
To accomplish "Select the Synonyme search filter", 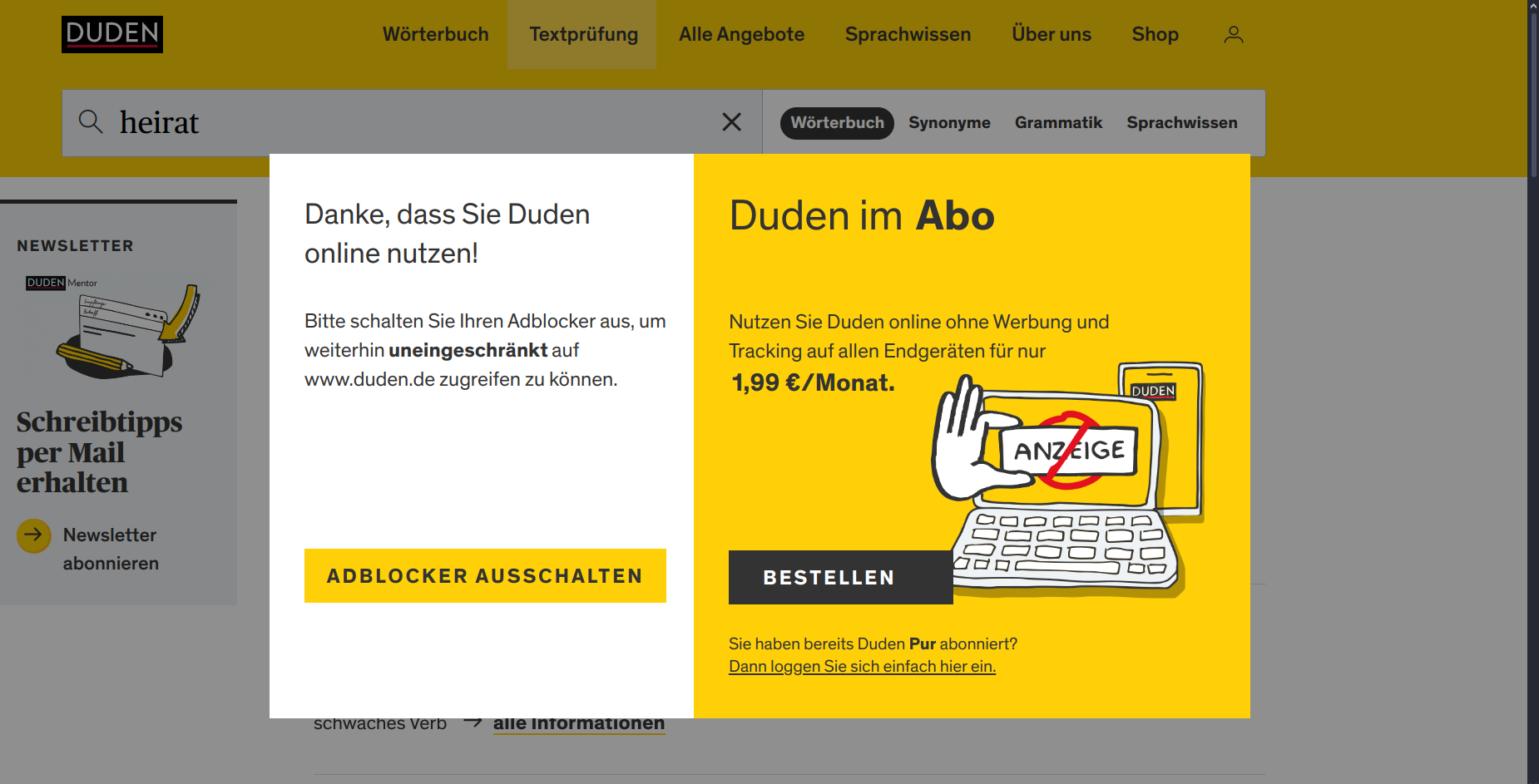I will [949, 122].
